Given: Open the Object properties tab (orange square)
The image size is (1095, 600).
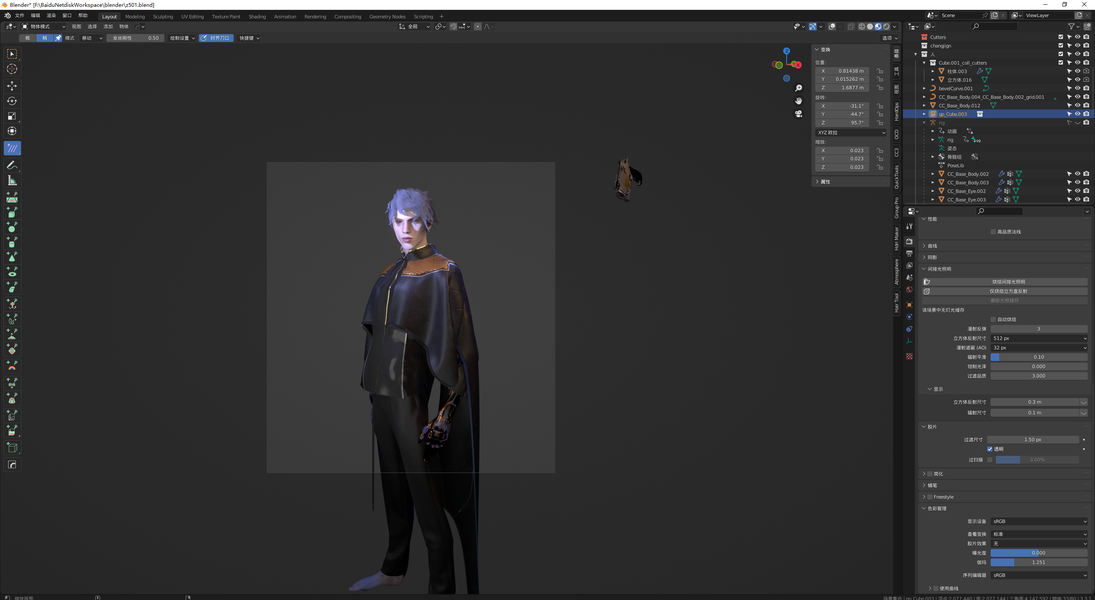Looking at the screenshot, I should (x=909, y=305).
